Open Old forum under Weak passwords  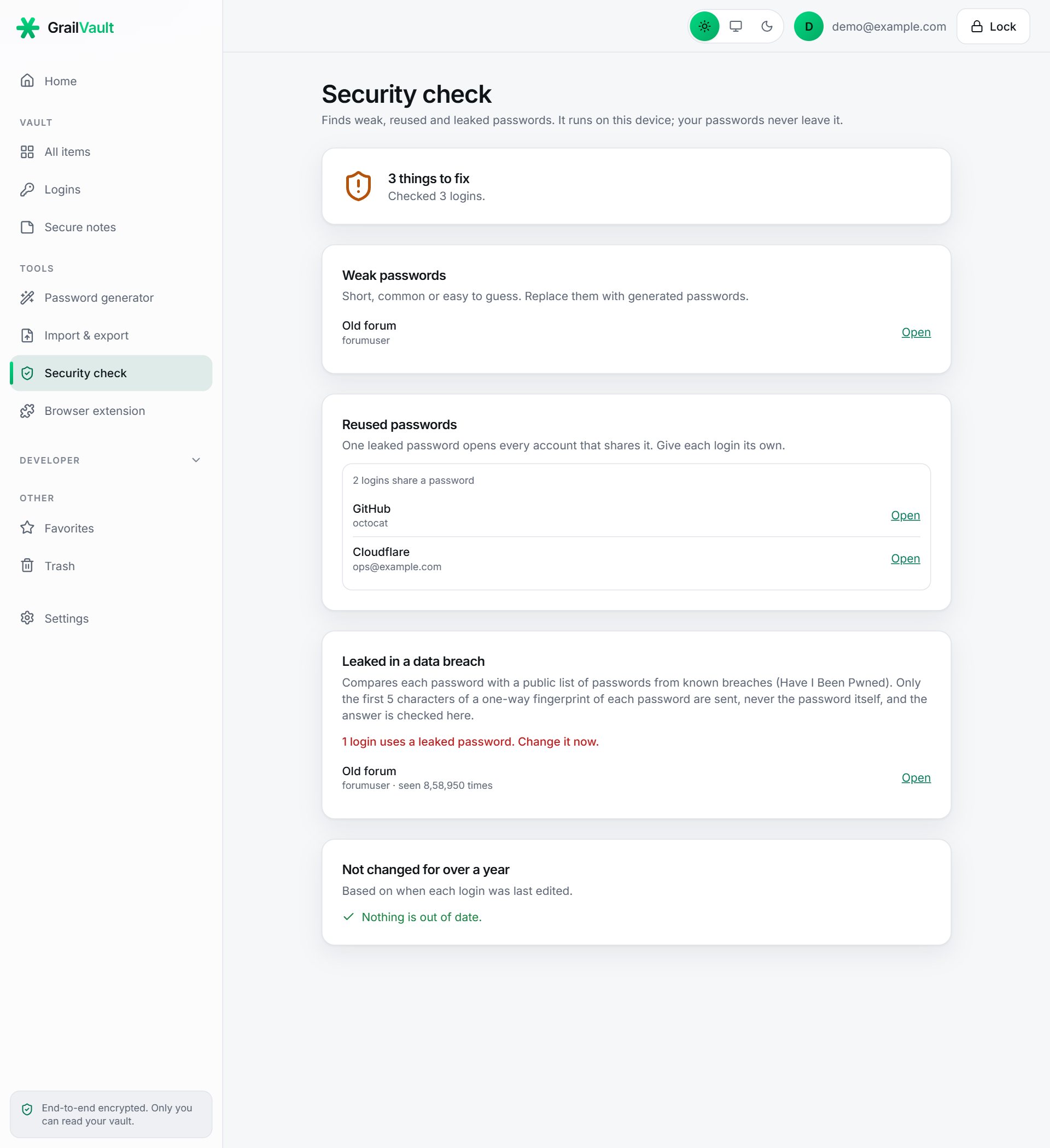915,332
